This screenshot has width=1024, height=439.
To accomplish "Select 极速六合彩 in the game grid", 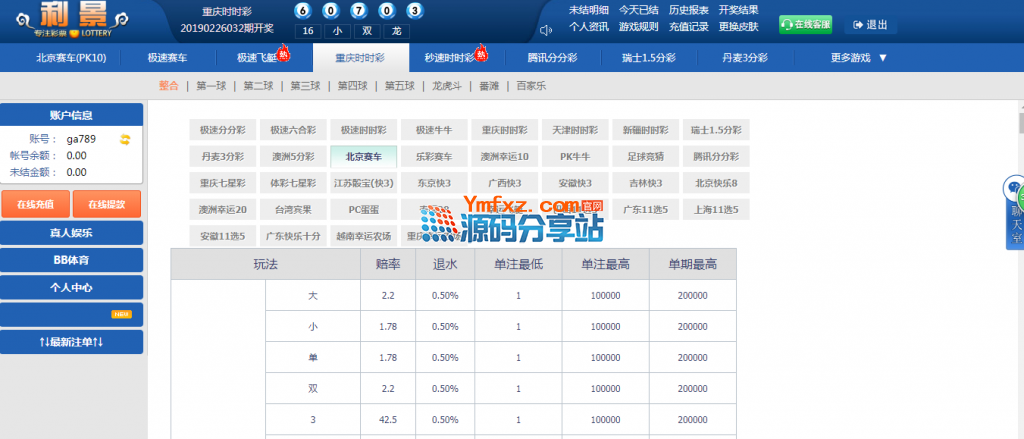I will 292,131.
